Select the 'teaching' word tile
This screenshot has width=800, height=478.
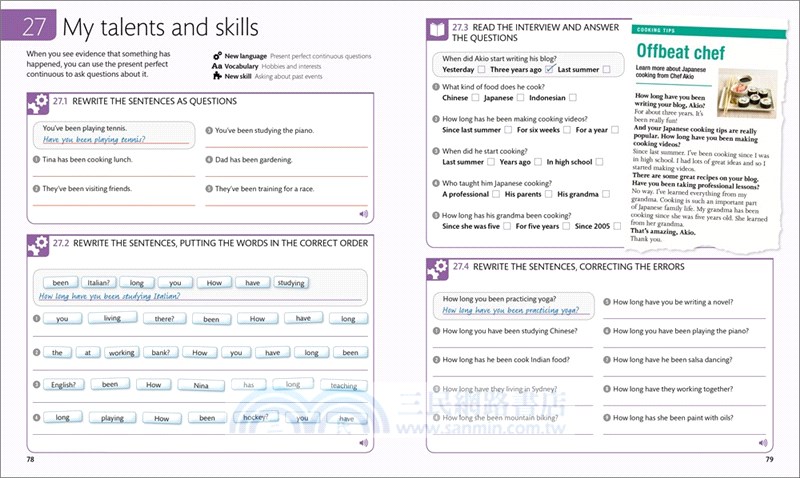click(344, 386)
